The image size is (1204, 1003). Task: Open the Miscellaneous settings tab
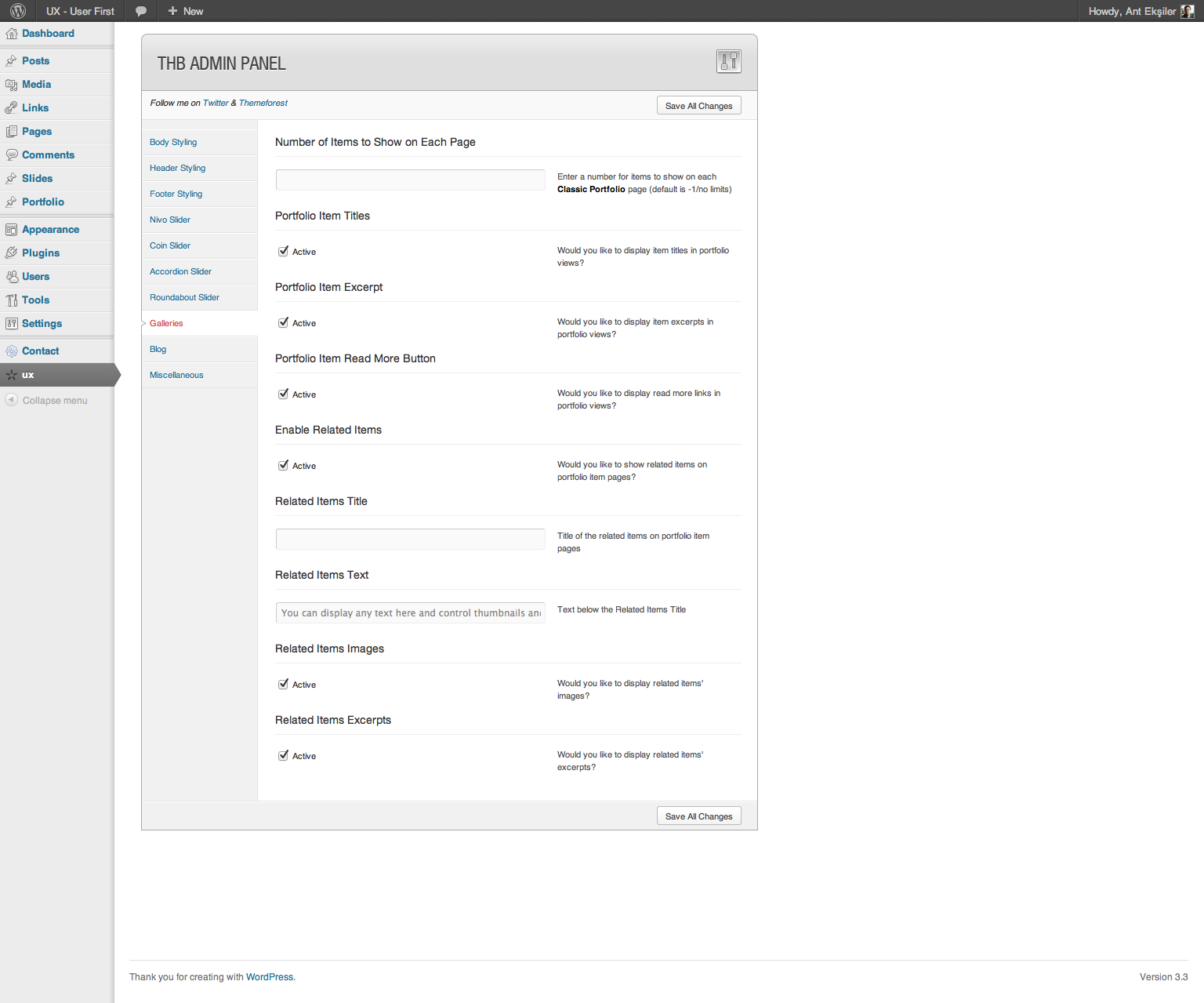pos(176,376)
